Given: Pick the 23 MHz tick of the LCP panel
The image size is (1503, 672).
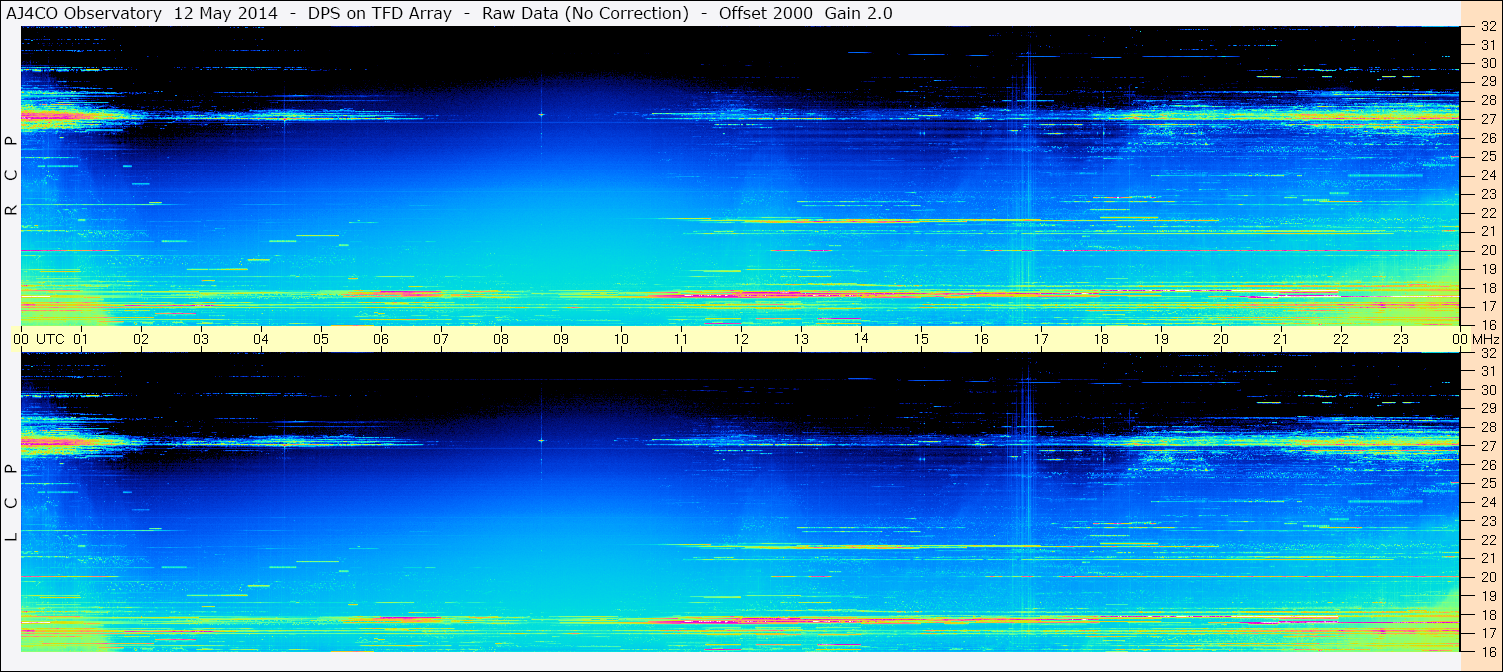Looking at the screenshot, I should pos(1487,521).
